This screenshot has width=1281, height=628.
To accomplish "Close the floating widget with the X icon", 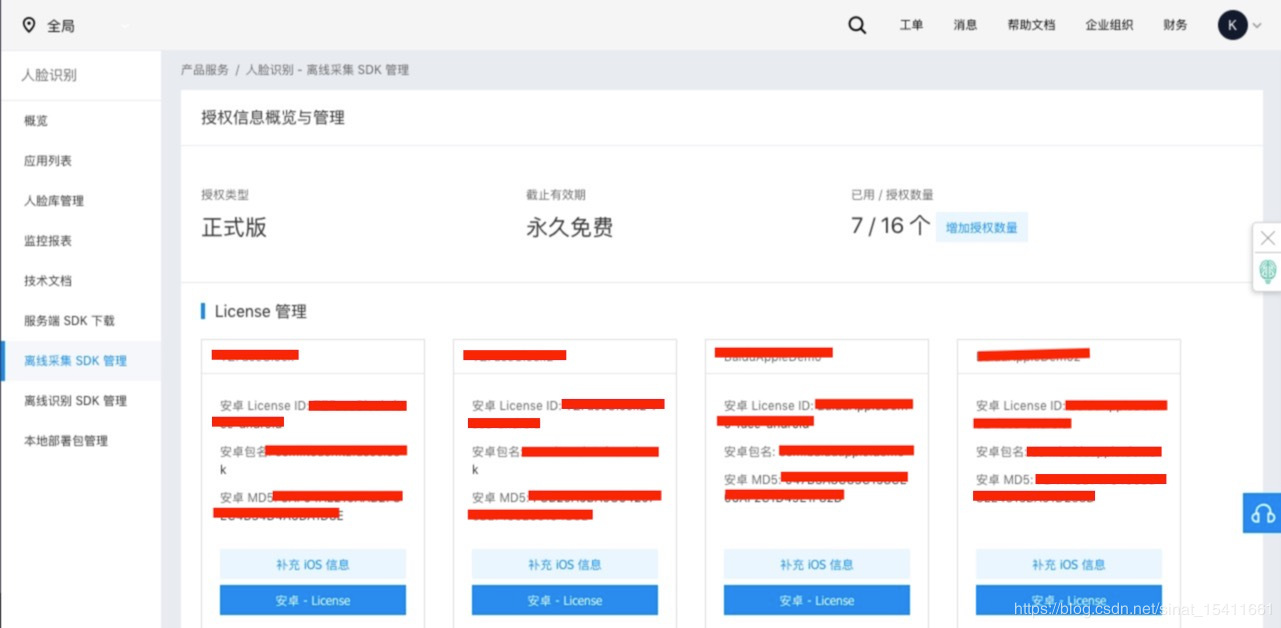I will coord(1267,237).
